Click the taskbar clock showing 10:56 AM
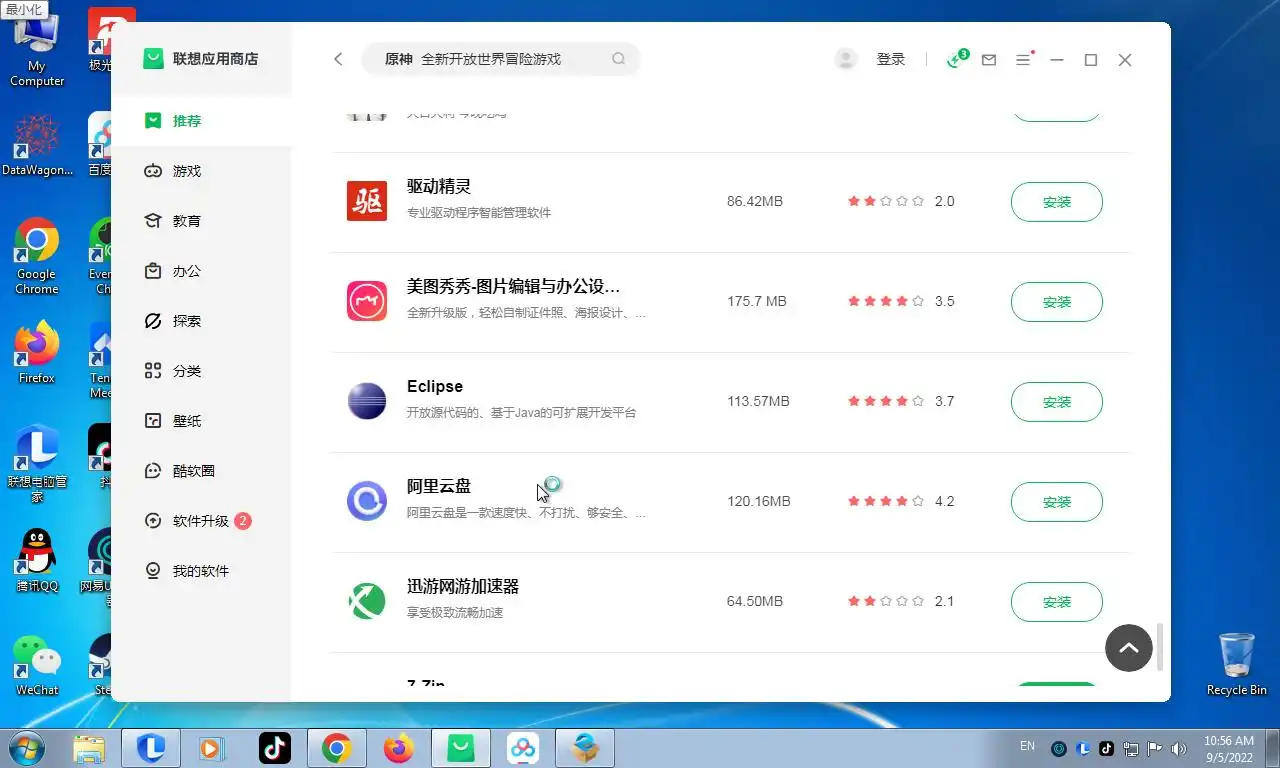This screenshot has height=768, width=1280. click(1229, 748)
